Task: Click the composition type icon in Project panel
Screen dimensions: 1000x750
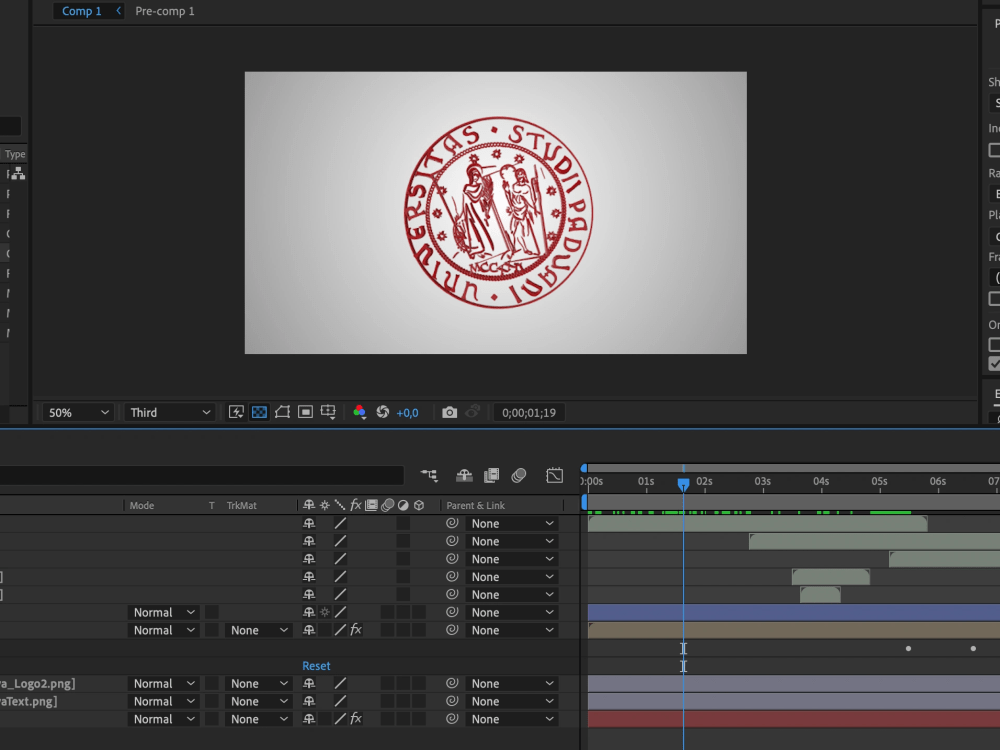Action: tap(18, 173)
